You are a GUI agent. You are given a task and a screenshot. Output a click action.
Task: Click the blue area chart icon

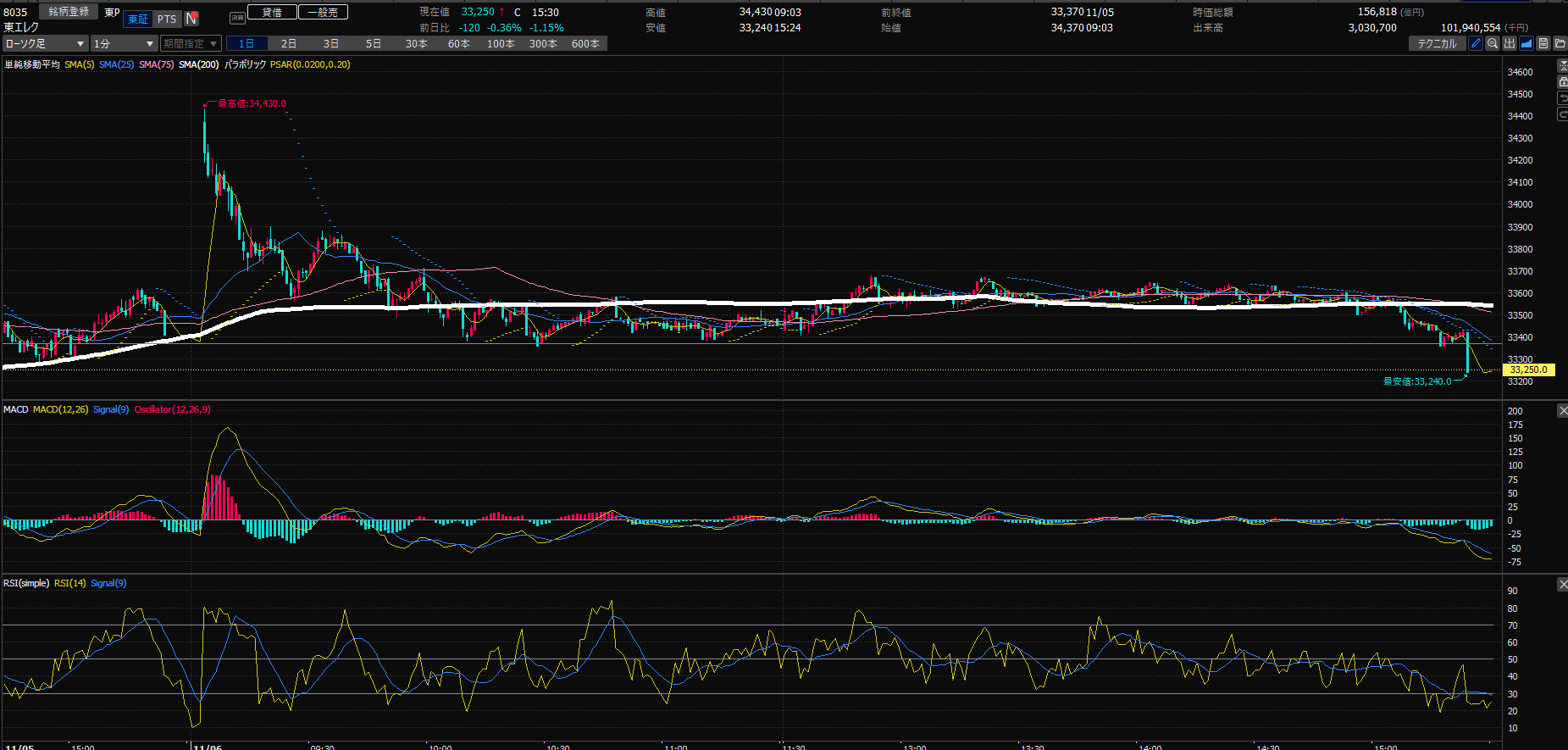[x=1526, y=43]
